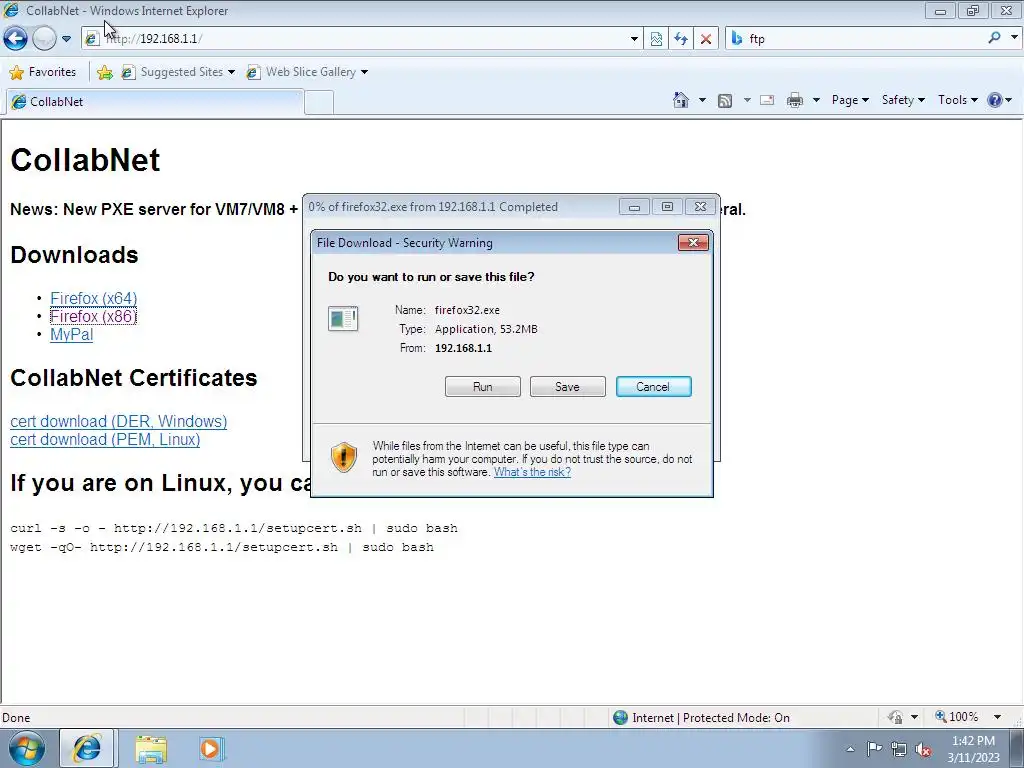The height and width of the screenshot is (768, 1024).
Task: Open Suggested Sites dropdown
Action: 178,72
